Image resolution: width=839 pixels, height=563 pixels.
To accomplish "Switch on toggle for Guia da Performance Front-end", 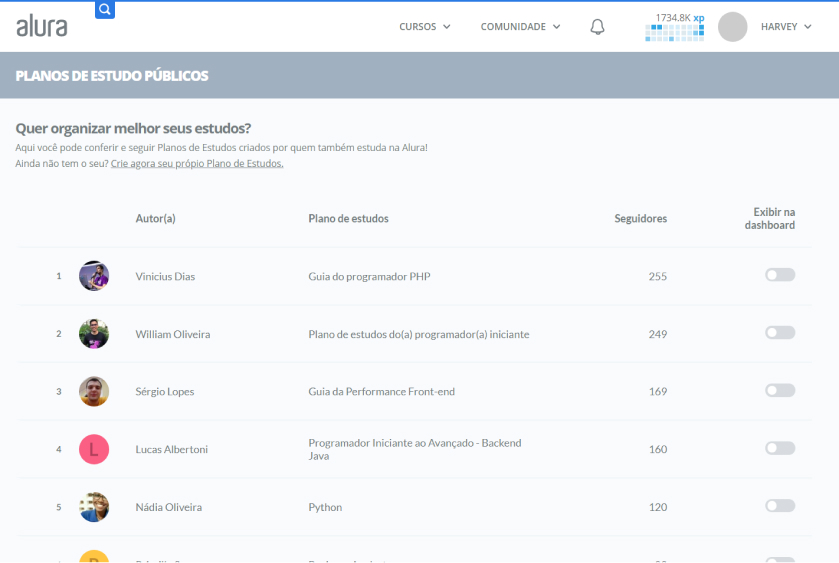I will 780,390.
